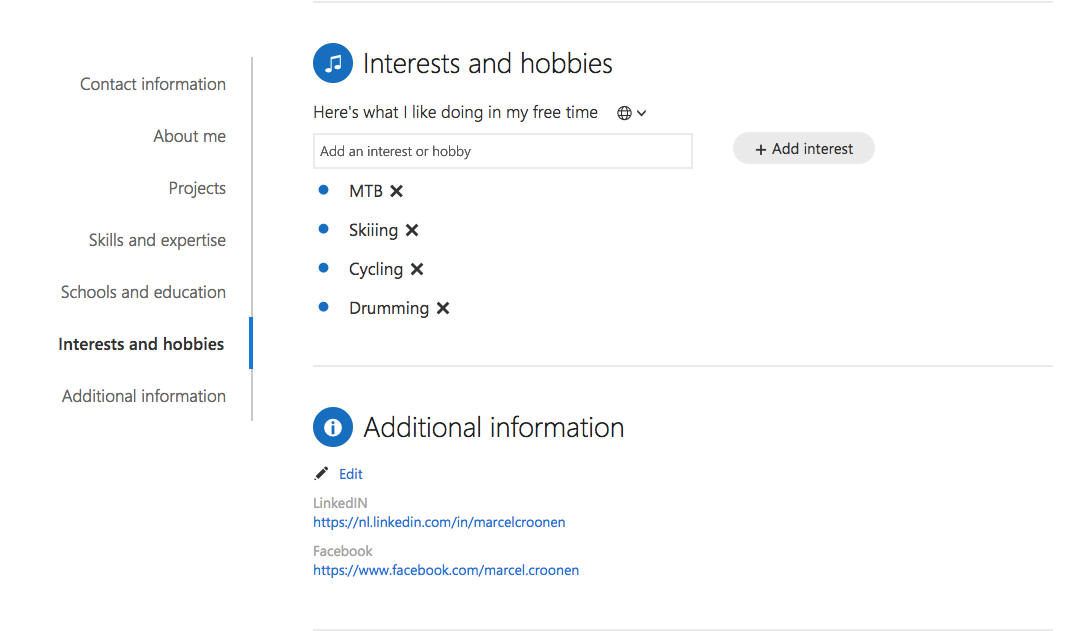This screenshot has width=1088, height=631.
Task: Jump to Schools and education
Action: coord(143,292)
